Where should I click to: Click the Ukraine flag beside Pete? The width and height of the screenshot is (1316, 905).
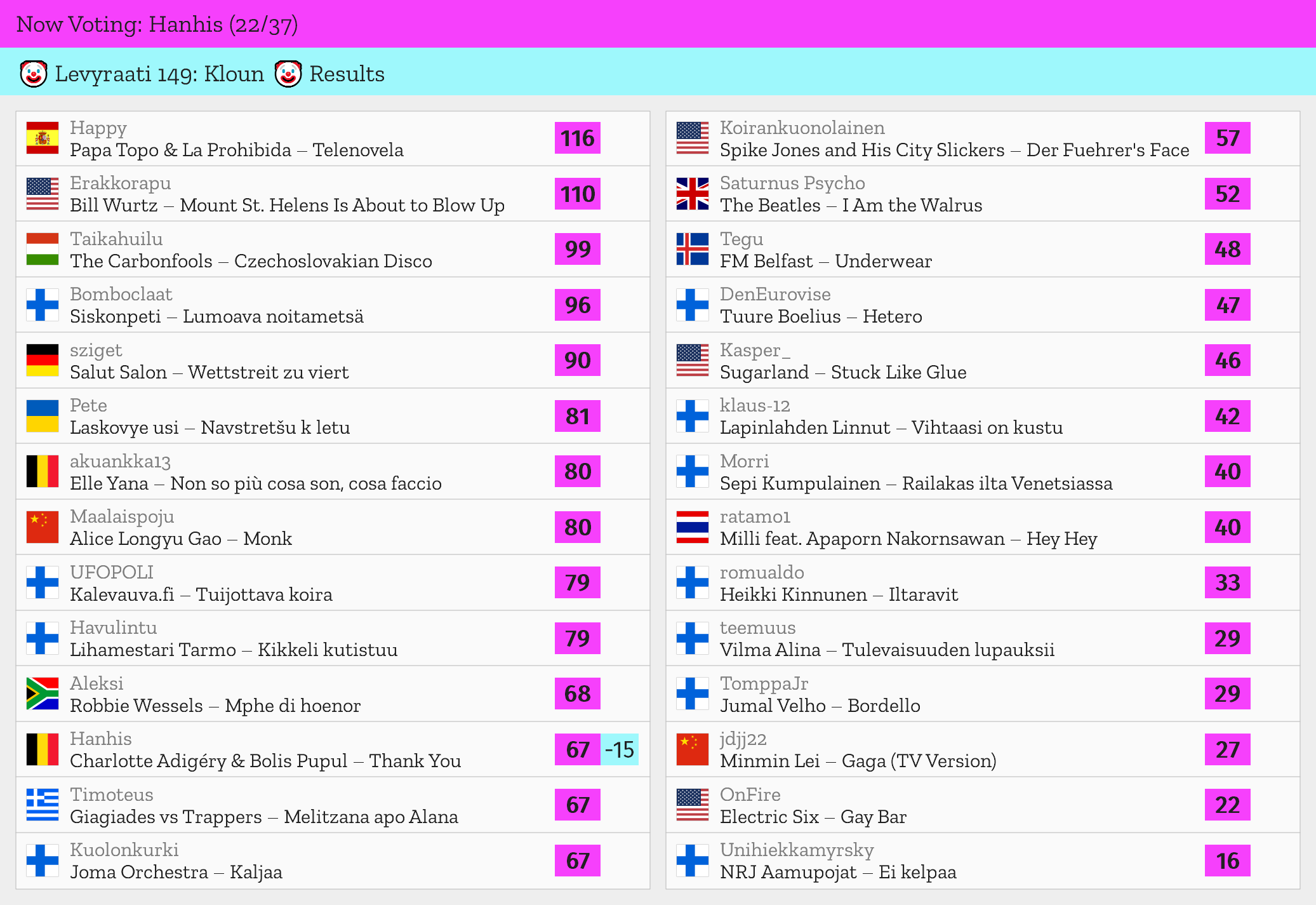pyautogui.click(x=43, y=416)
